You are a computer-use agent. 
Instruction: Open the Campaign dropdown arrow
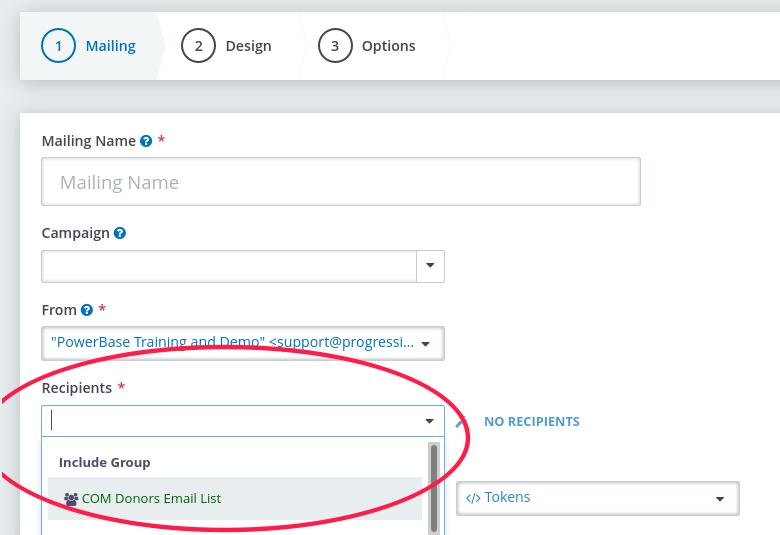click(x=430, y=266)
